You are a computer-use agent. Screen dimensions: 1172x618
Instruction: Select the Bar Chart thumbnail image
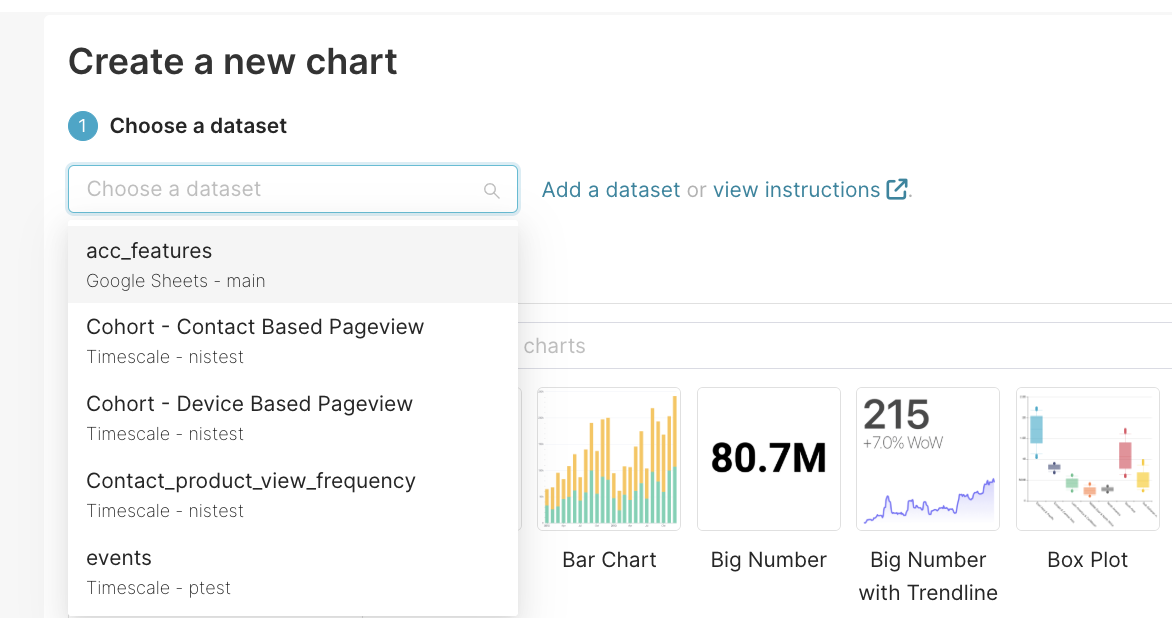pyautogui.click(x=608, y=459)
